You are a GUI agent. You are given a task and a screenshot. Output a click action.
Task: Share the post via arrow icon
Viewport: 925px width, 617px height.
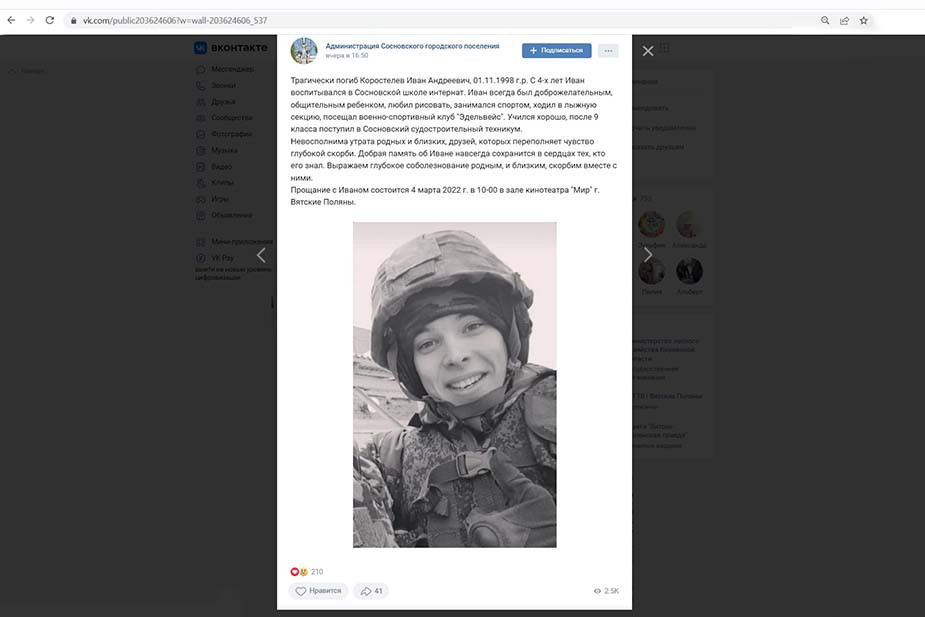[371, 590]
